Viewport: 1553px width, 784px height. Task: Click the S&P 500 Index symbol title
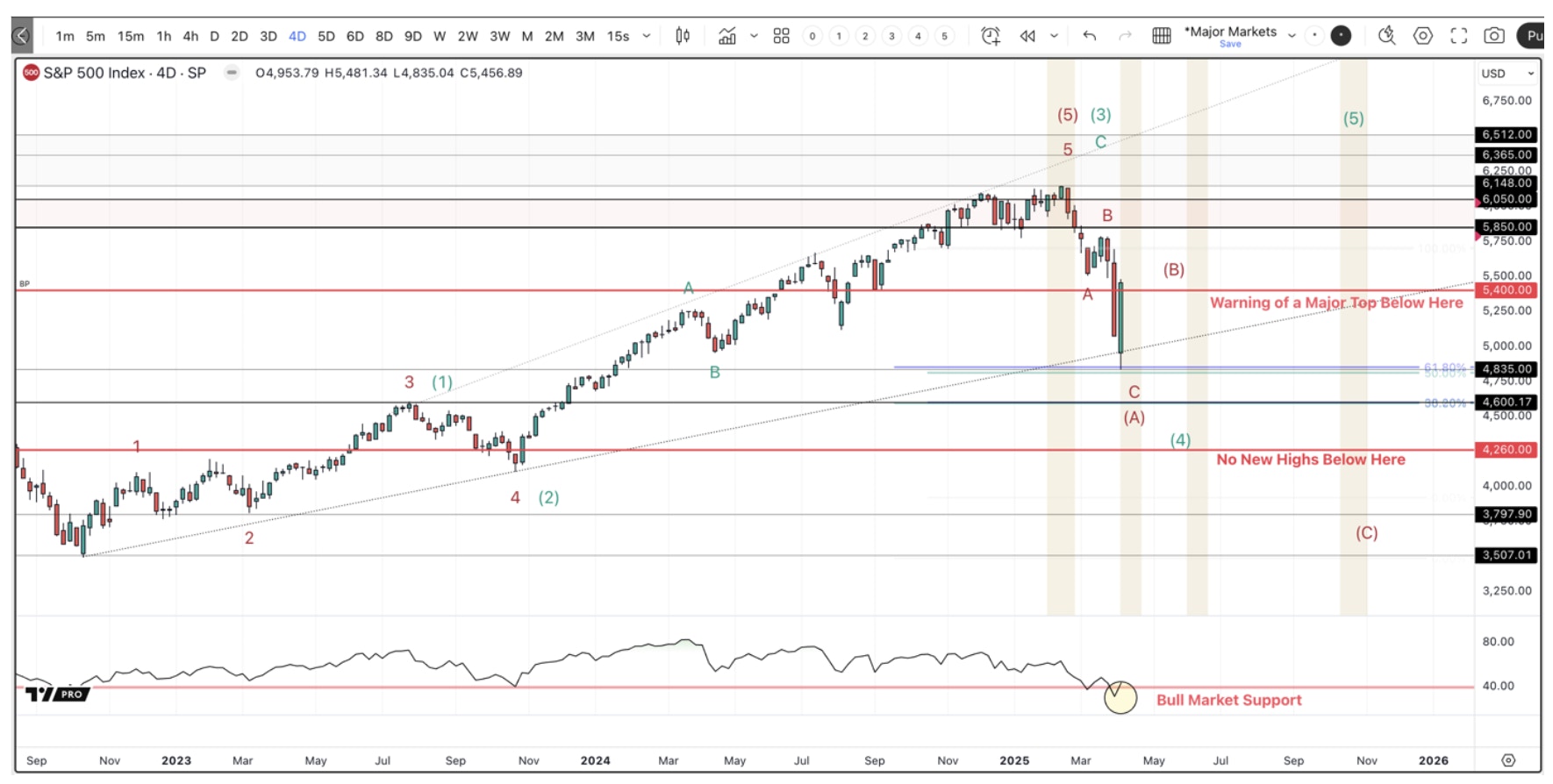coord(125,73)
